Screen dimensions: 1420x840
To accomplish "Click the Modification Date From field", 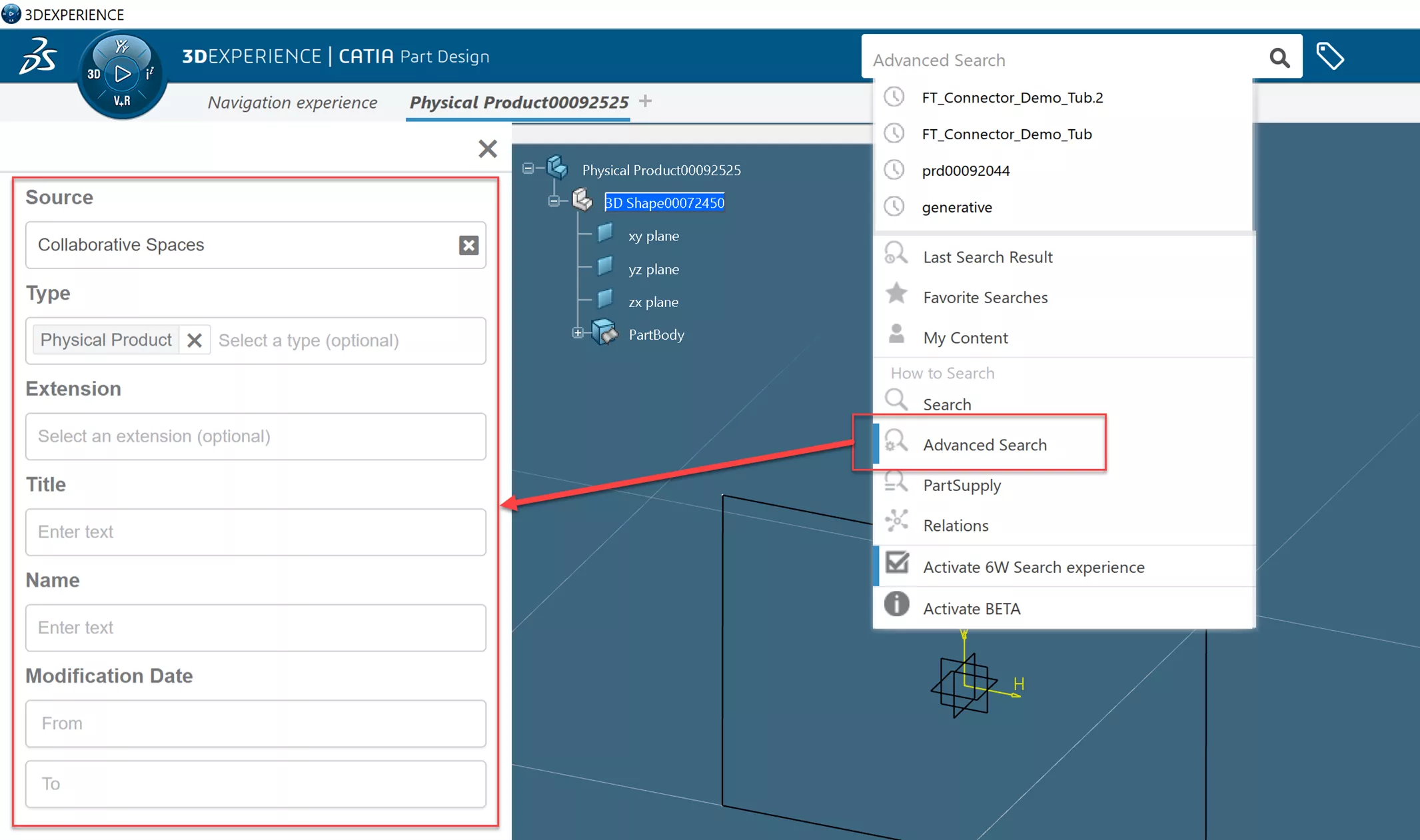I will tap(256, 723).
